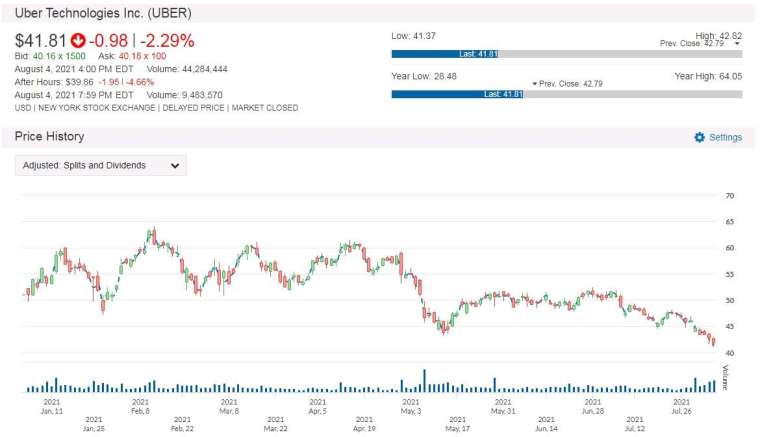This screenshot has height=437, width=760.
Task: Click the High: 42.82 label
Action: pyautogui.click(x=719, y=36)
